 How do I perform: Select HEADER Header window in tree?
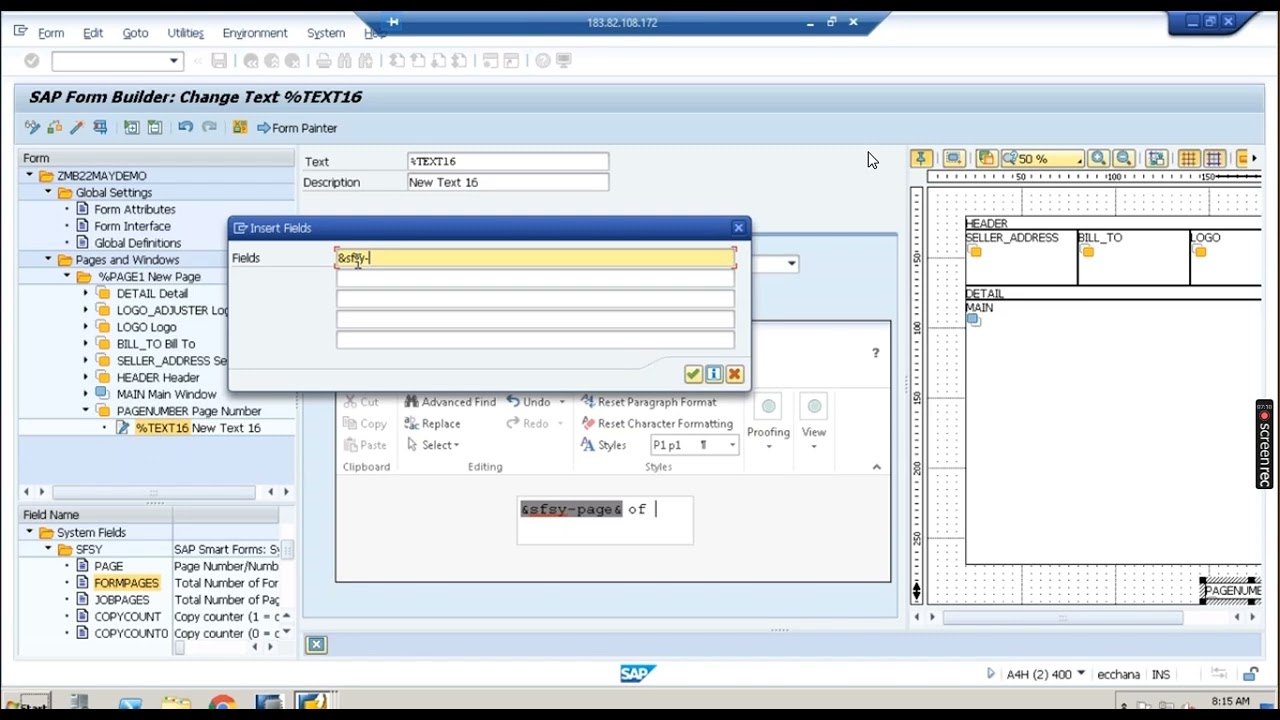(x=158, y=378)
